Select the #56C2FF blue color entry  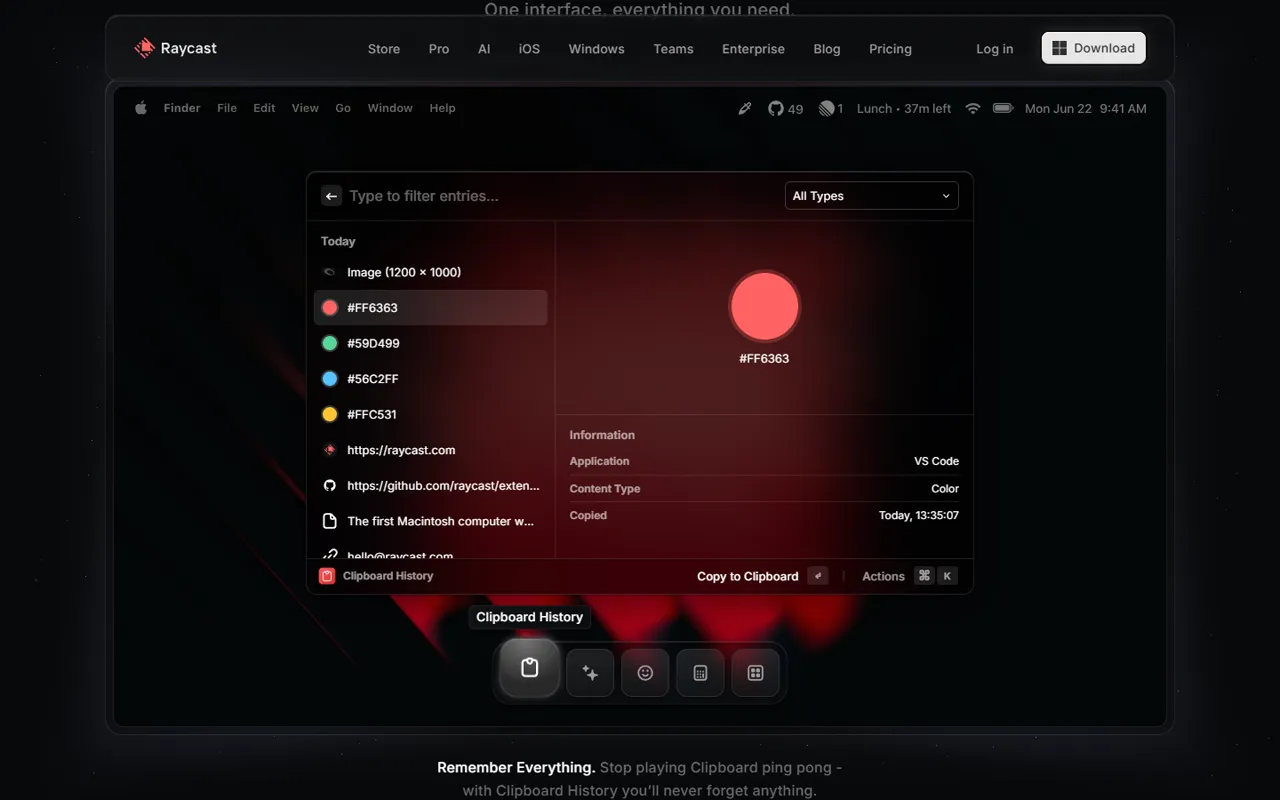point(431,379)
